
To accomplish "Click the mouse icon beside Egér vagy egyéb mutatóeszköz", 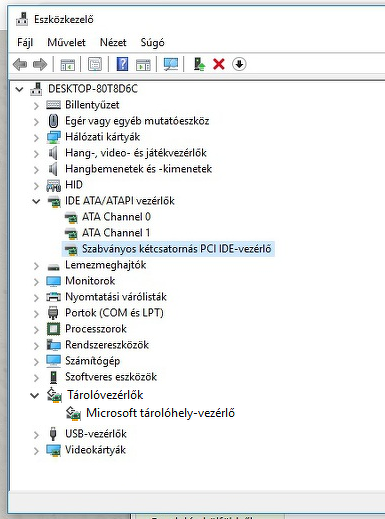I will click(x=53, y=121).
